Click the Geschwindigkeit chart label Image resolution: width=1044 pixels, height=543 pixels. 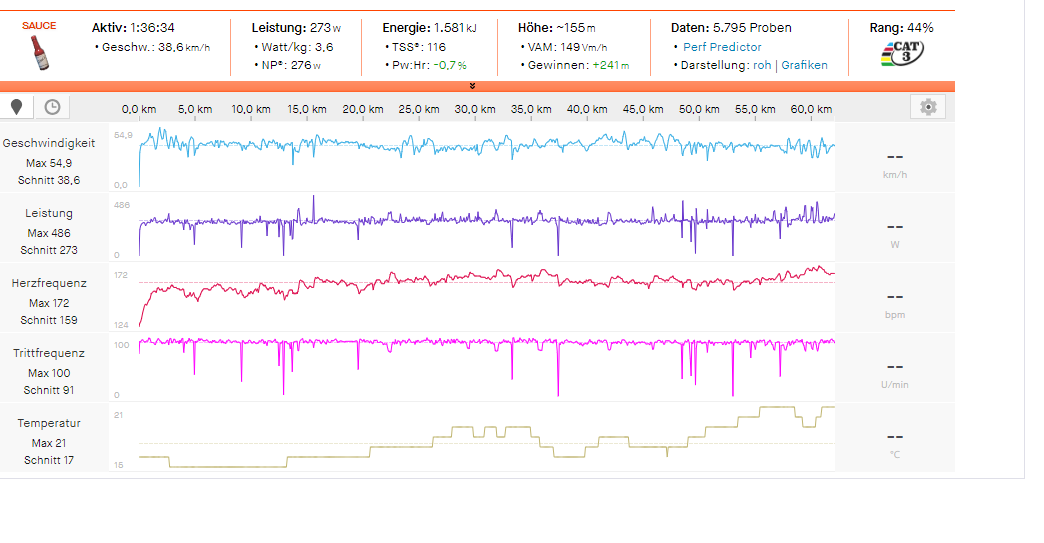[x=49, y=143]
